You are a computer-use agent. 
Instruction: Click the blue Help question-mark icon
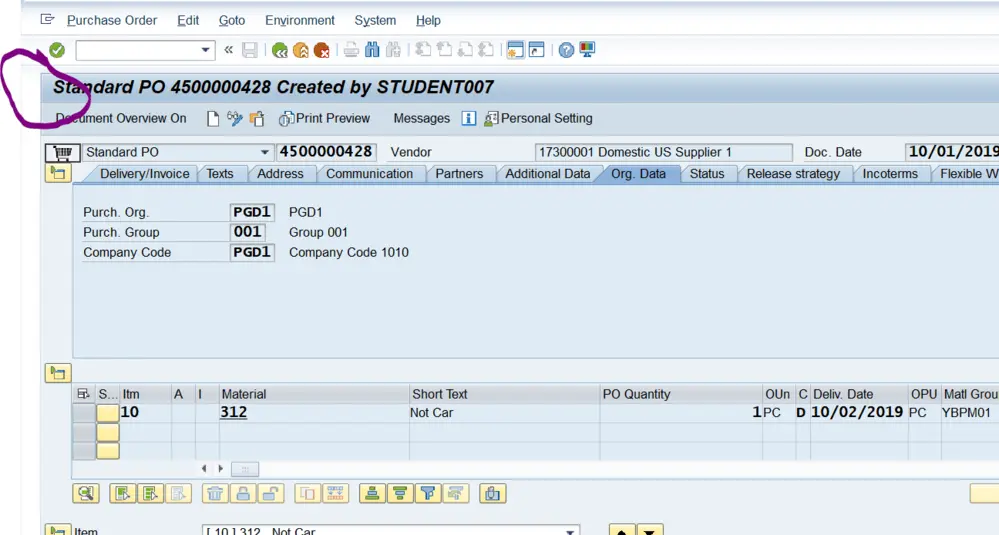coord(566,50)
